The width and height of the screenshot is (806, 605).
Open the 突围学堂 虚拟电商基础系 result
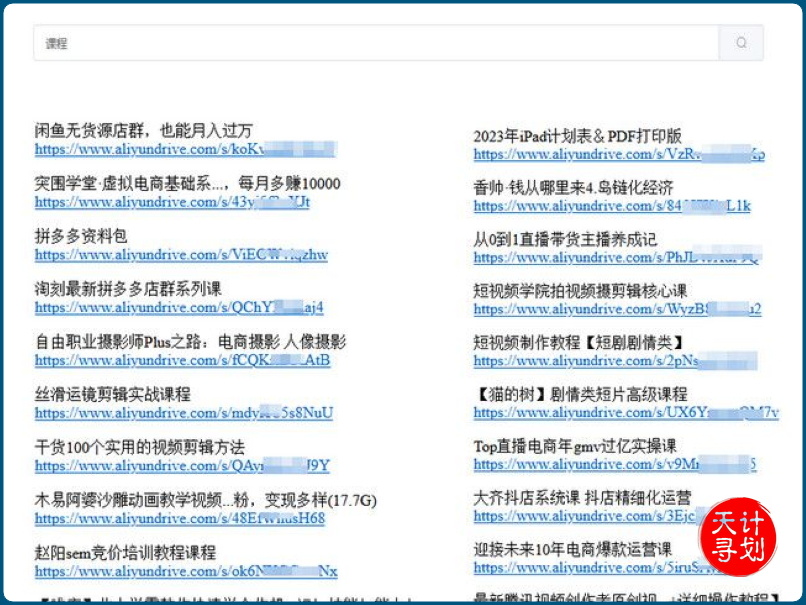click(x=170, y=183)
